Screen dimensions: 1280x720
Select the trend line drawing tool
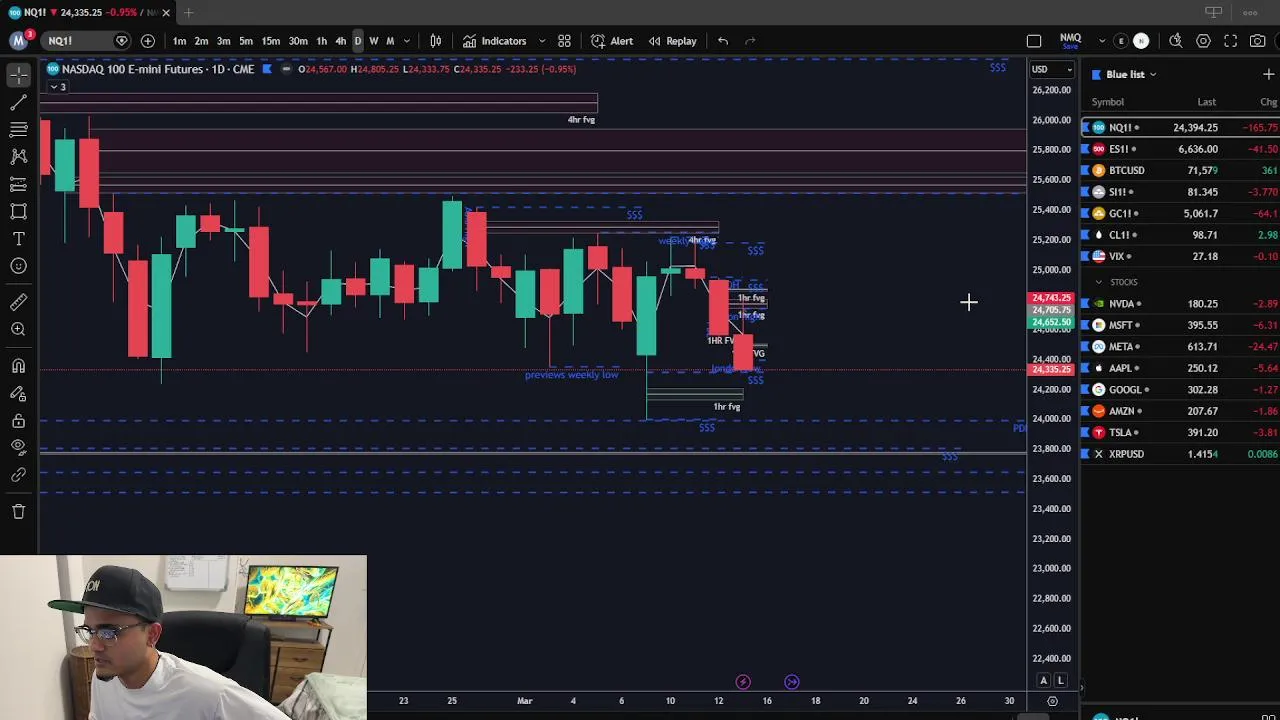18,102
